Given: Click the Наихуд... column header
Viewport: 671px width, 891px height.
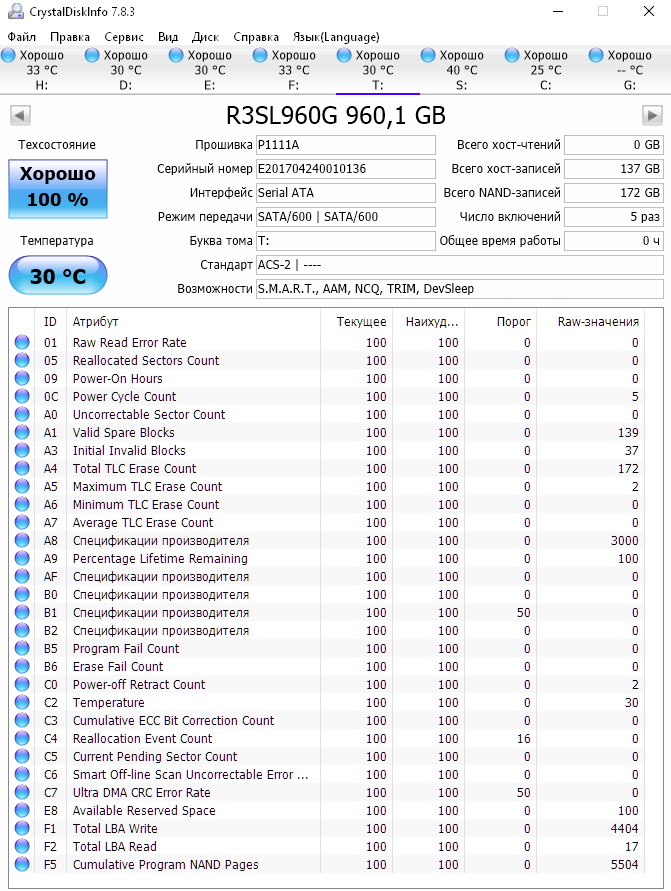Looking at the screenshot, I should pos(429,322).
